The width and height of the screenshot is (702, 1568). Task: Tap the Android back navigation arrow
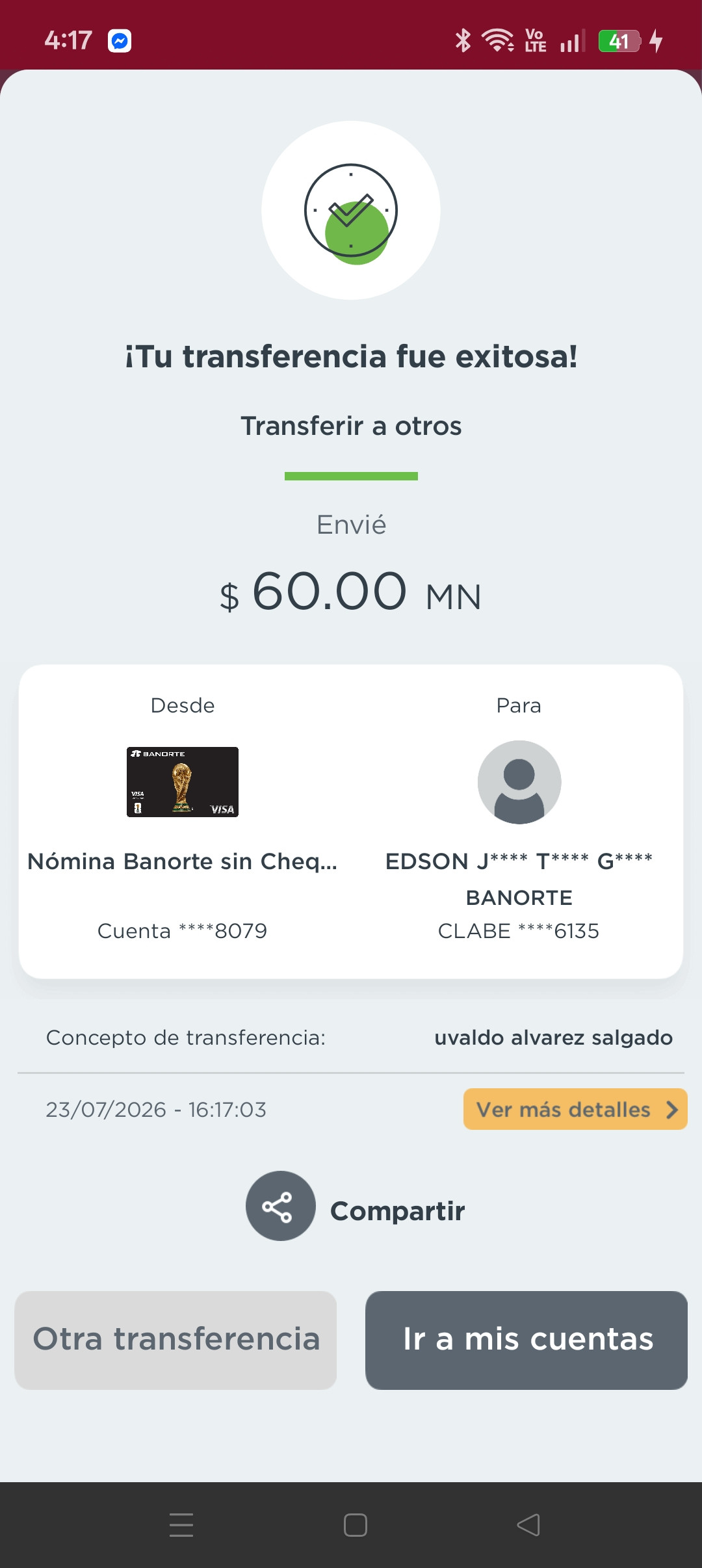528,1524
